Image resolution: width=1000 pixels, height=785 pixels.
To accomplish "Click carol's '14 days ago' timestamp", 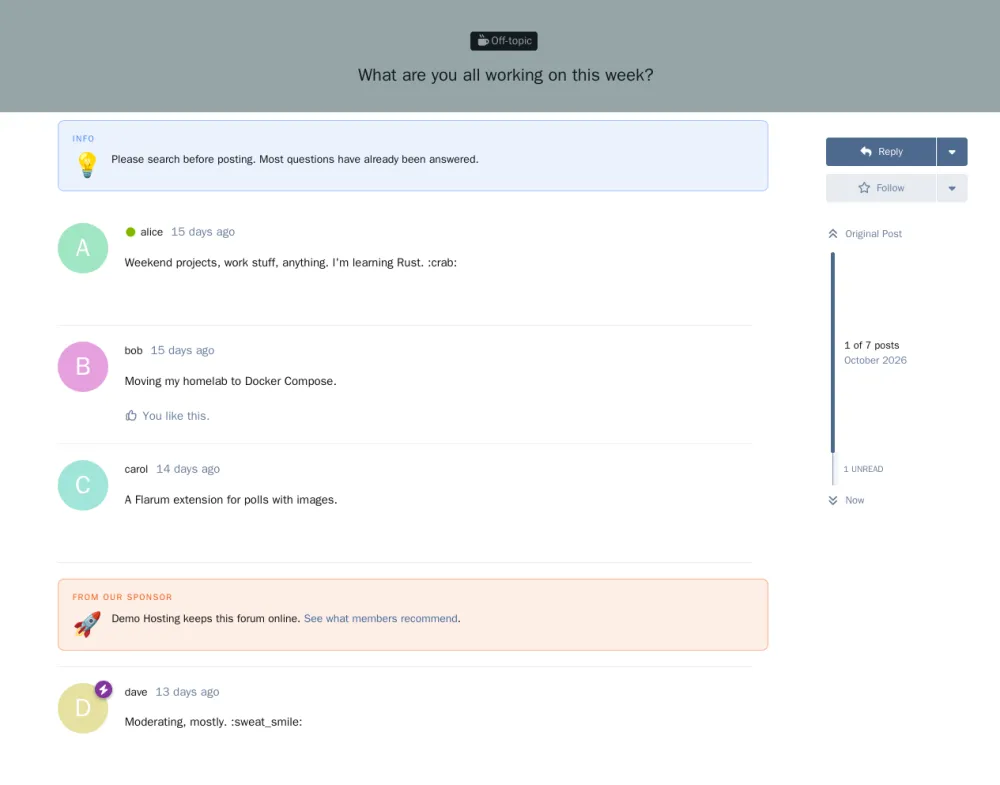I will (188, 469).
